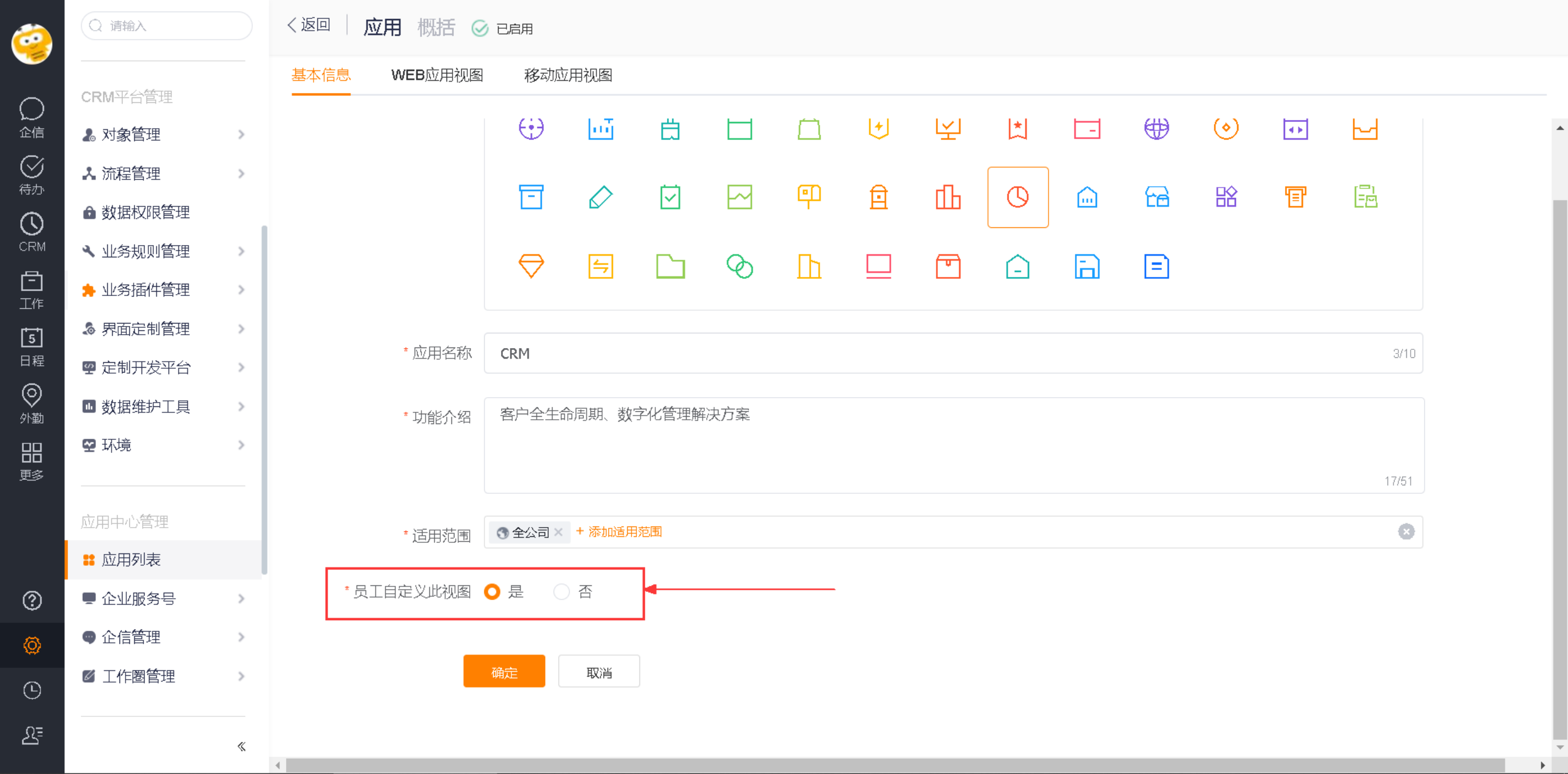Choose the green folder app icon
The height and width of the screenshot is (774, 1568).
(x=671, y=267)
